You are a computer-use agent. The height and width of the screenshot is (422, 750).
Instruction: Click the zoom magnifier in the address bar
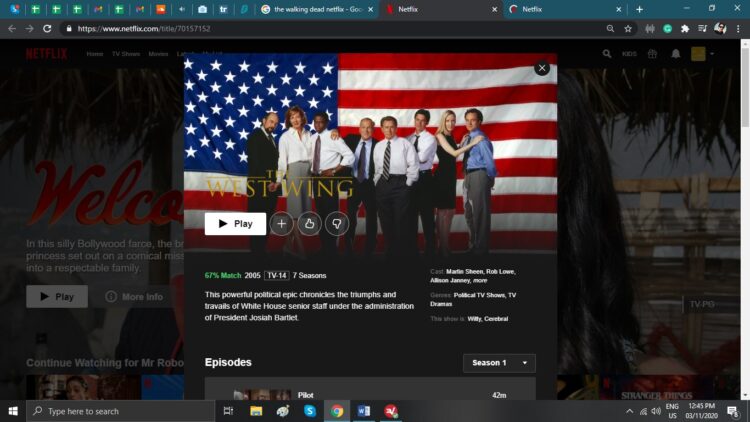point(610,29)
